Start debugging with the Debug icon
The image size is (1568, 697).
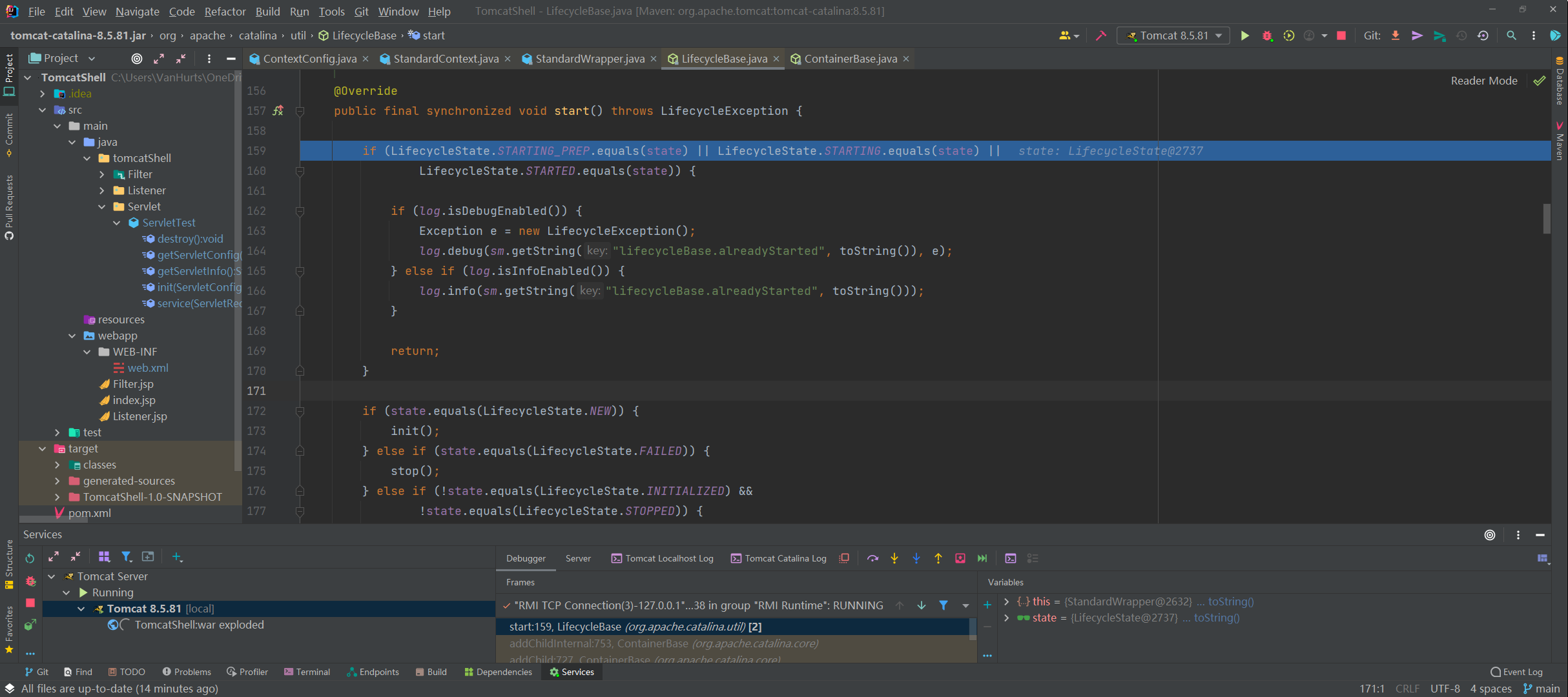tap(1266, 35)
